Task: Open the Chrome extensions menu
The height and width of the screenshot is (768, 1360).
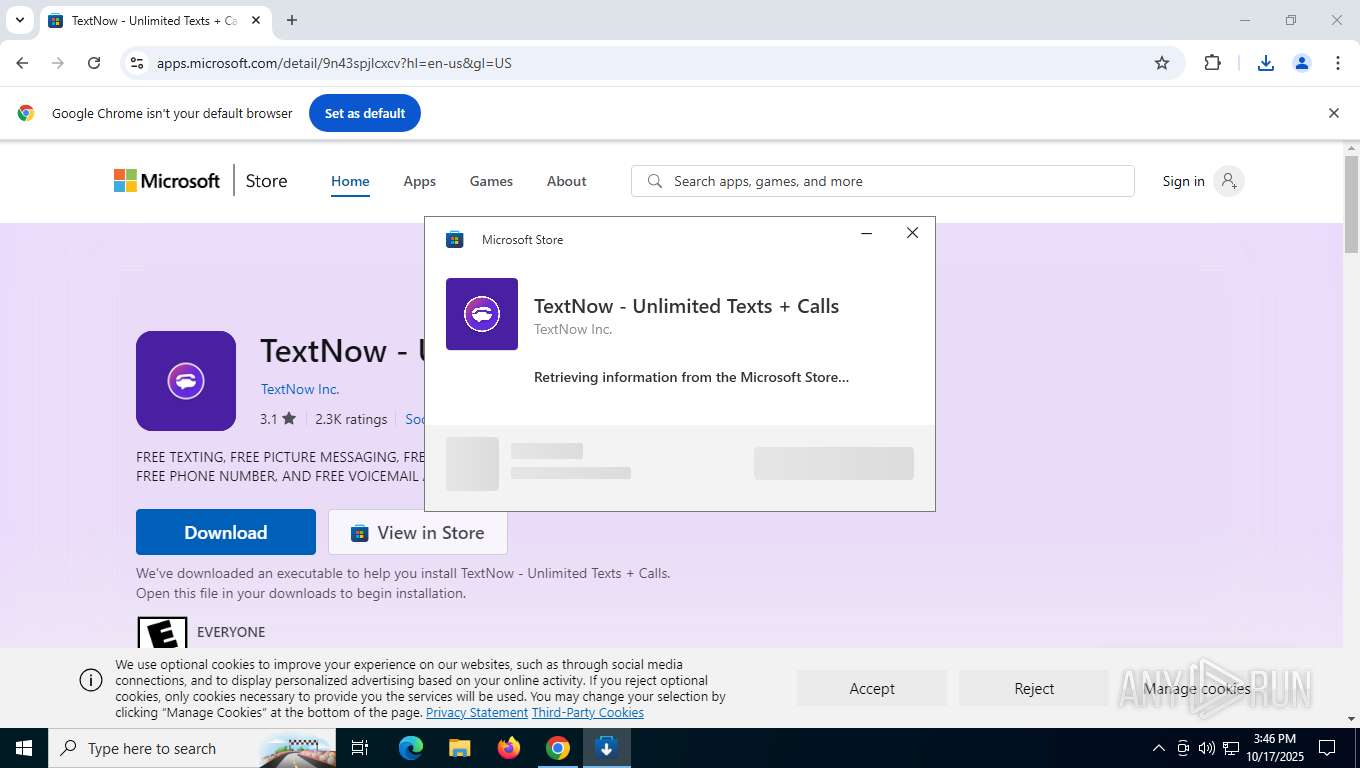Action: click(x=1212, y=63)
